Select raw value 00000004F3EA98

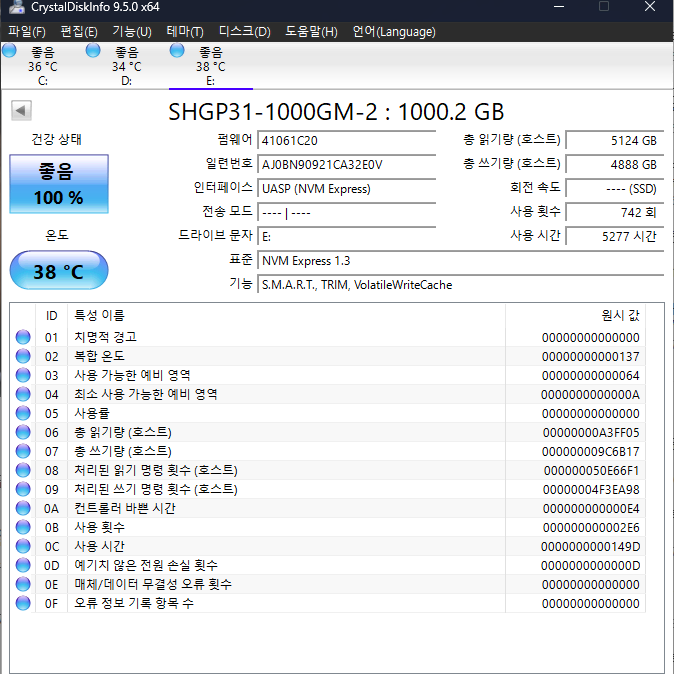coord(591,489)
